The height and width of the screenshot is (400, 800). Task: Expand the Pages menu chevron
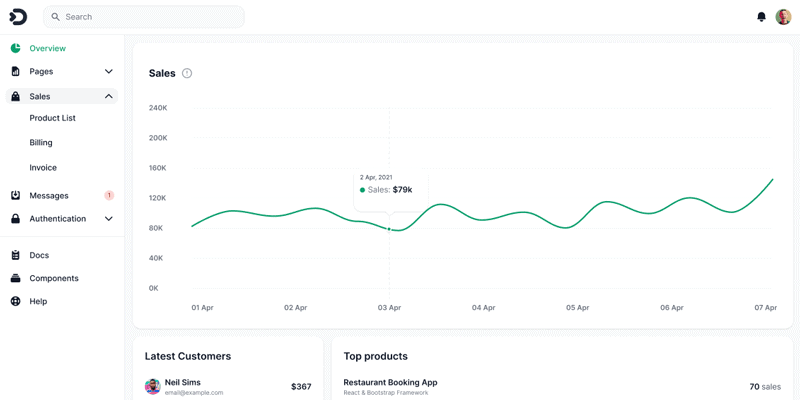[109, 72]
